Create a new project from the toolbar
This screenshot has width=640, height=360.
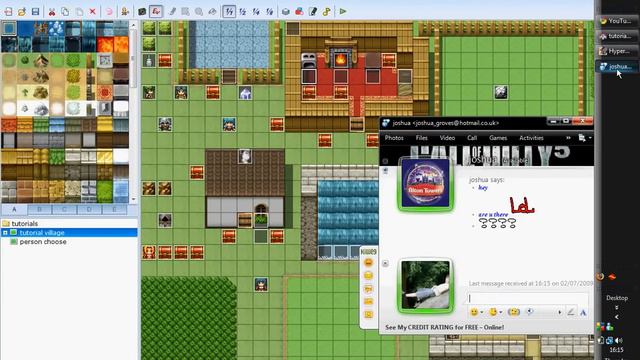click(x=9, y=11)
